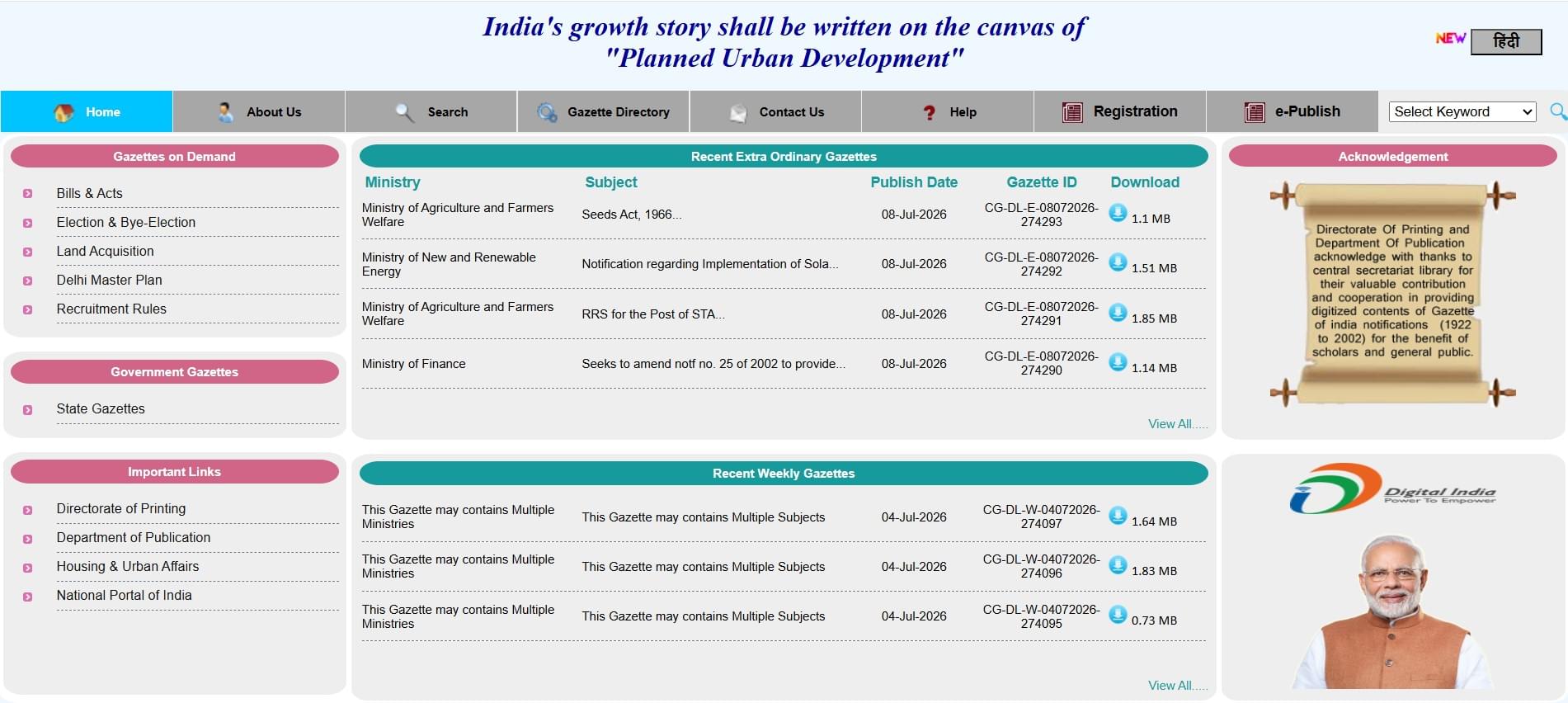
Task: View all Recent Weekly Gazettes
Action: pyautogui.click(x=1177, y=685)
